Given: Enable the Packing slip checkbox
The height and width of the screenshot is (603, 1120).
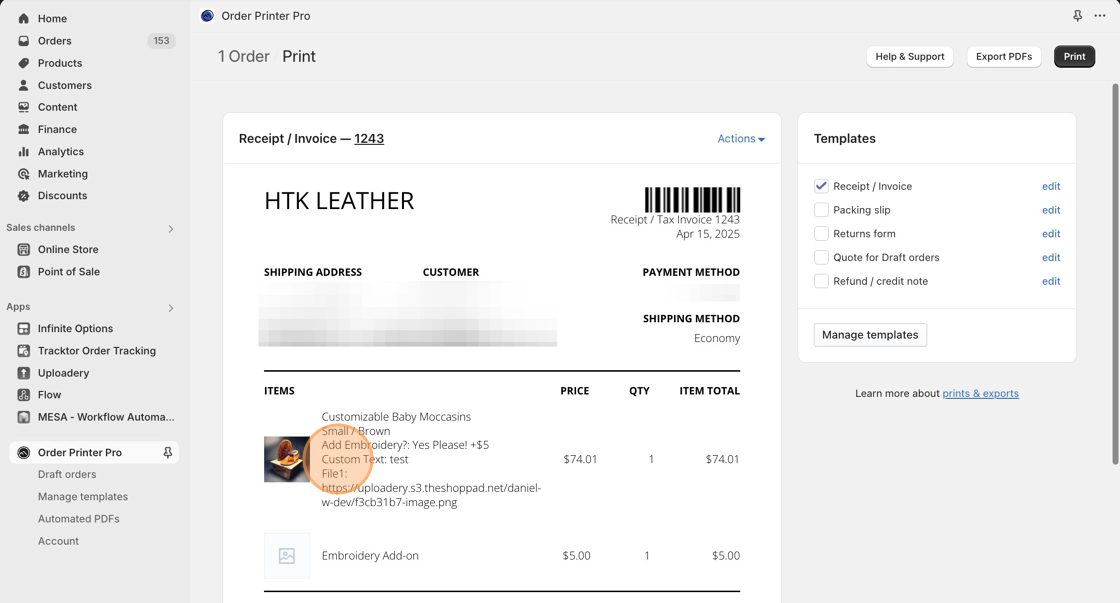Looking at the screenshot, I should click(821, 210).
